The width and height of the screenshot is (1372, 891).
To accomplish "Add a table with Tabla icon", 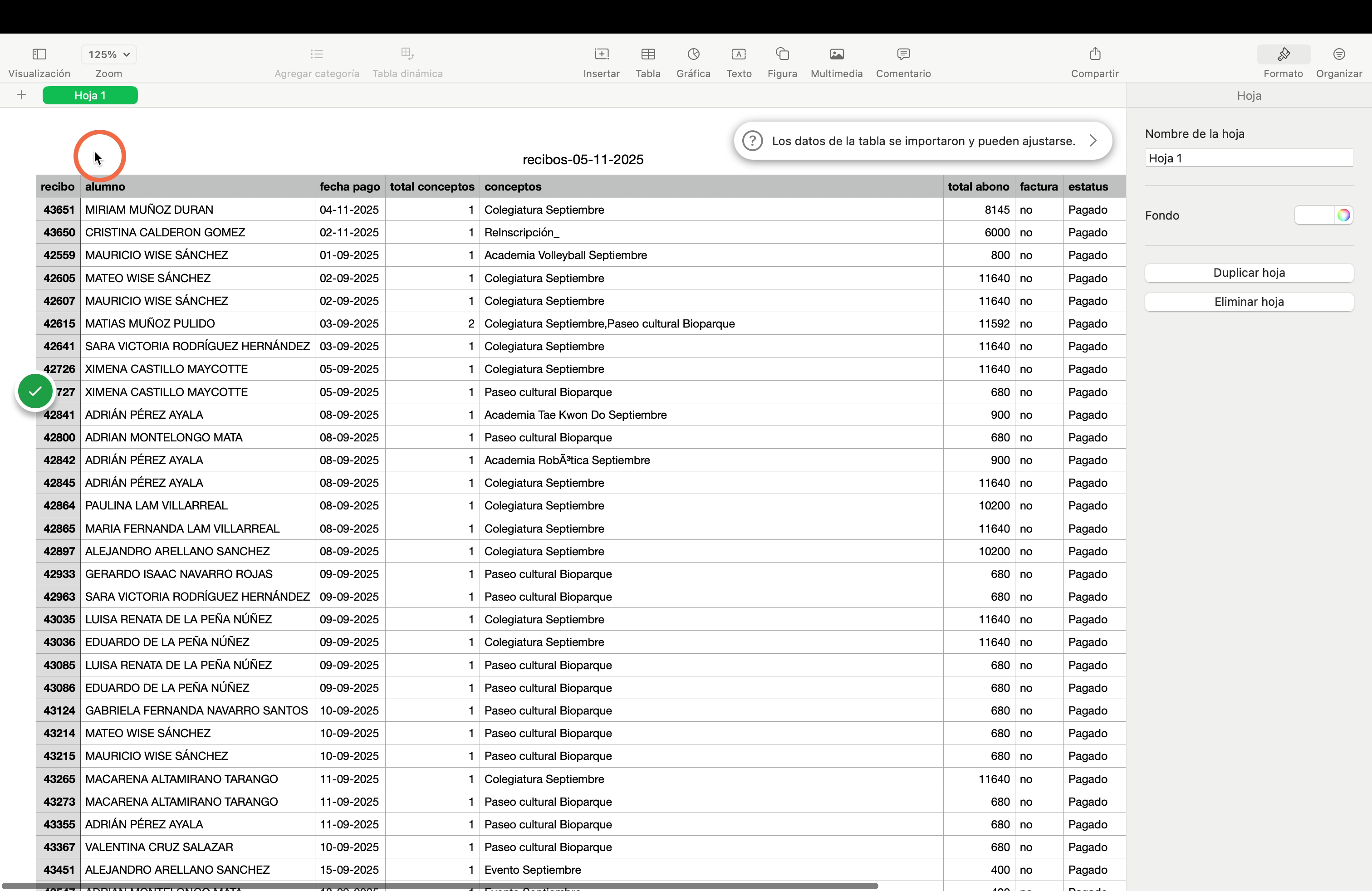I will click(x=648, y=54).
